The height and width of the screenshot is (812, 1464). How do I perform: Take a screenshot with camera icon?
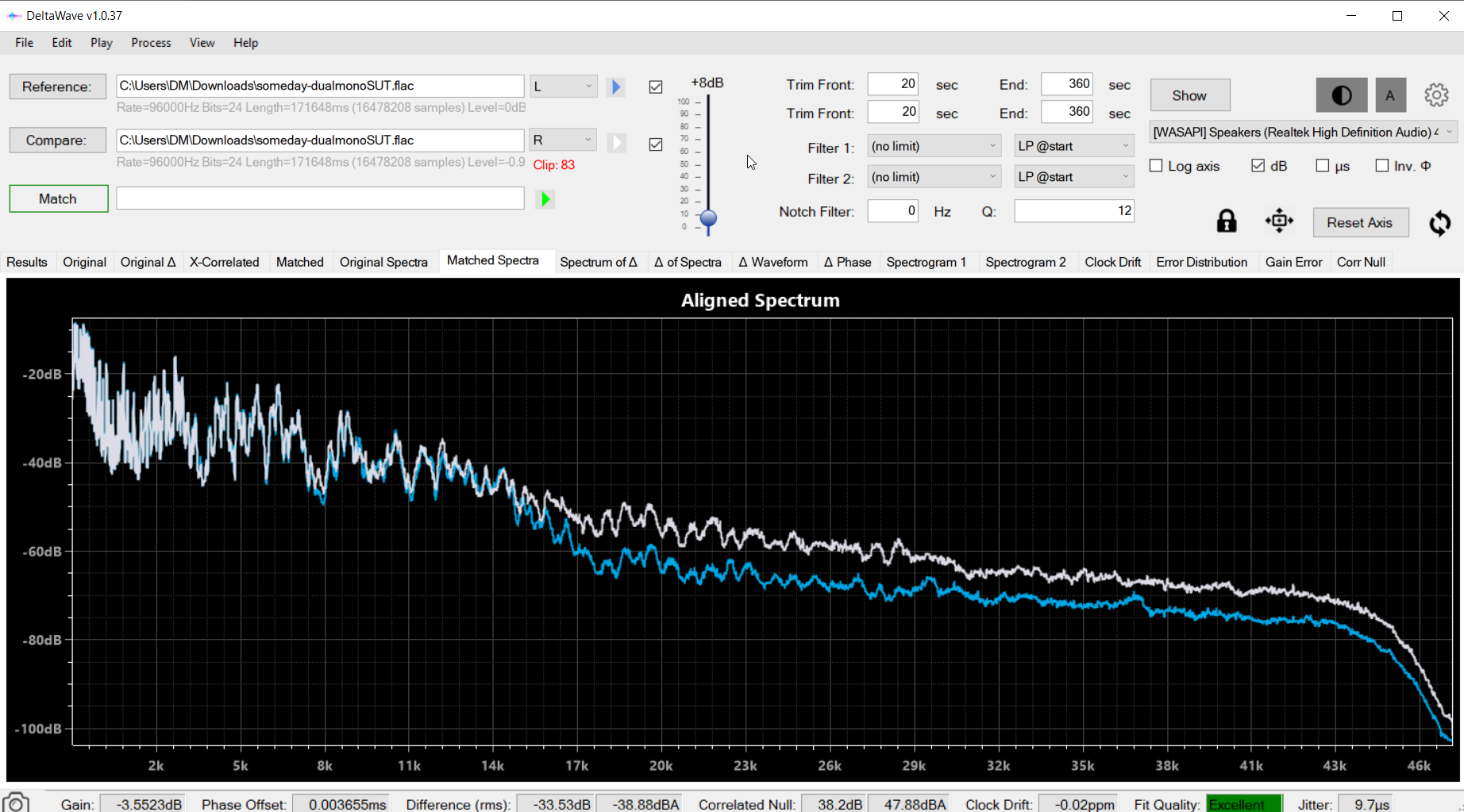[16, 802]
